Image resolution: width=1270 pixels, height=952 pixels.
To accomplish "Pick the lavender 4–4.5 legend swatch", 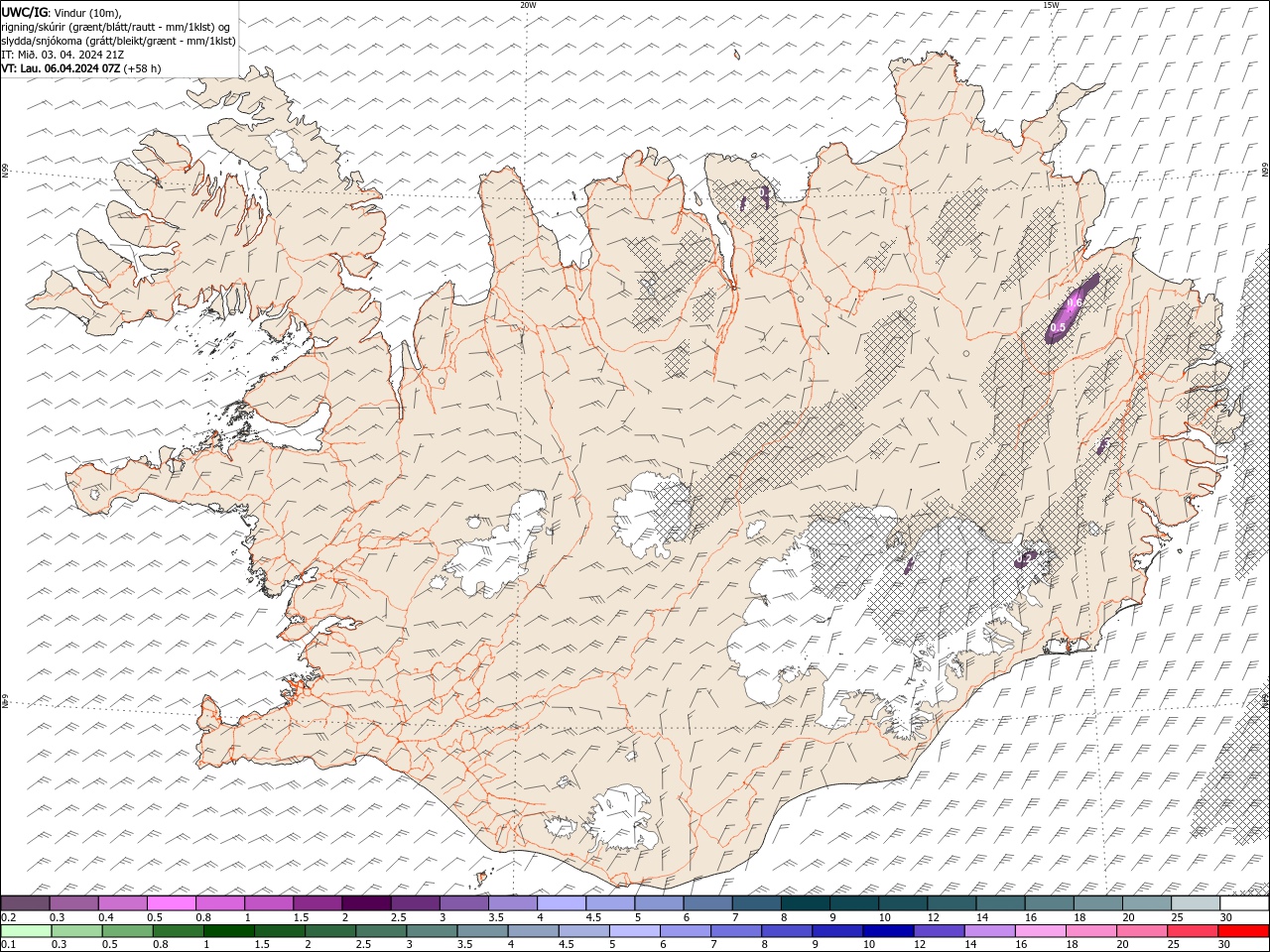I will coord(562,903).
